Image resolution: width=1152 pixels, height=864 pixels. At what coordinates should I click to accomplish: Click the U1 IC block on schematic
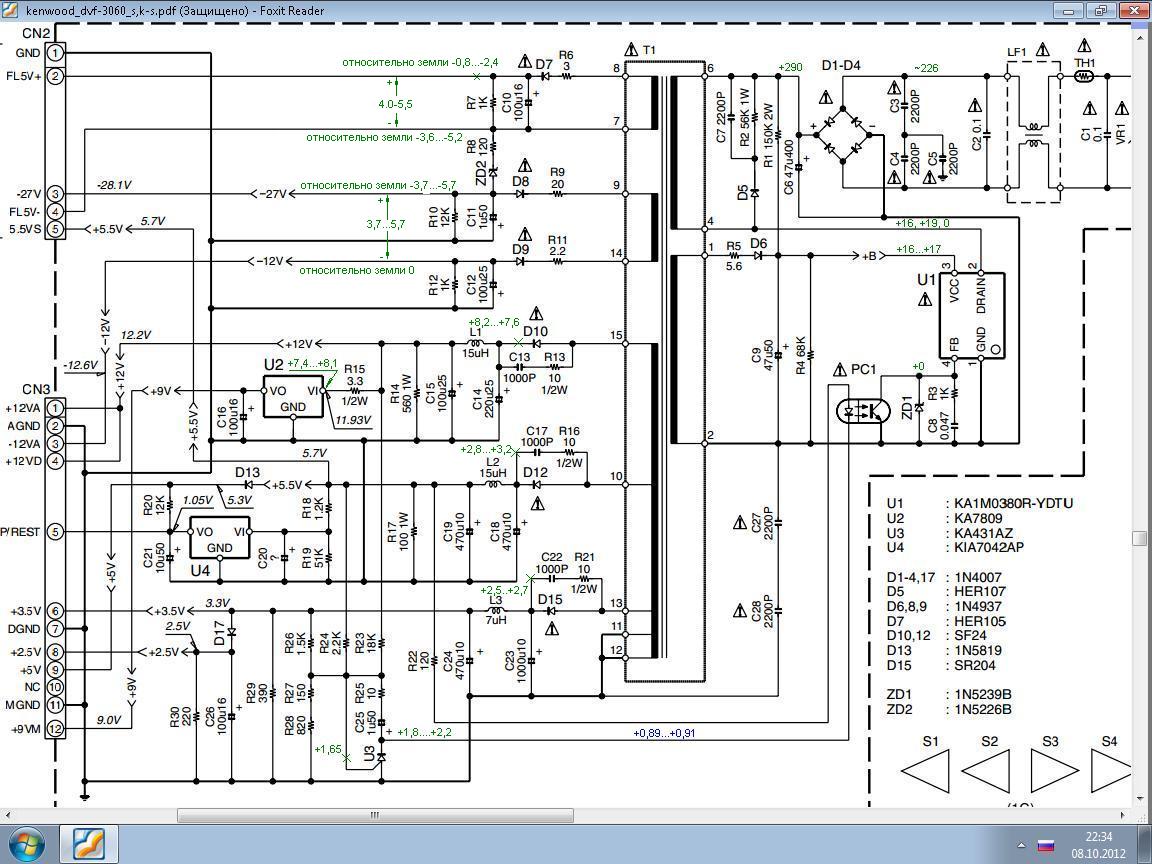tap(970, 315)
